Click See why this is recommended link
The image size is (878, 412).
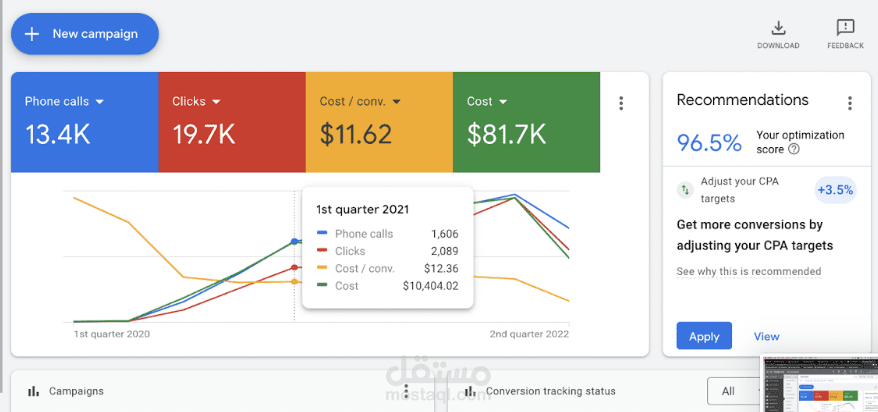749,271
